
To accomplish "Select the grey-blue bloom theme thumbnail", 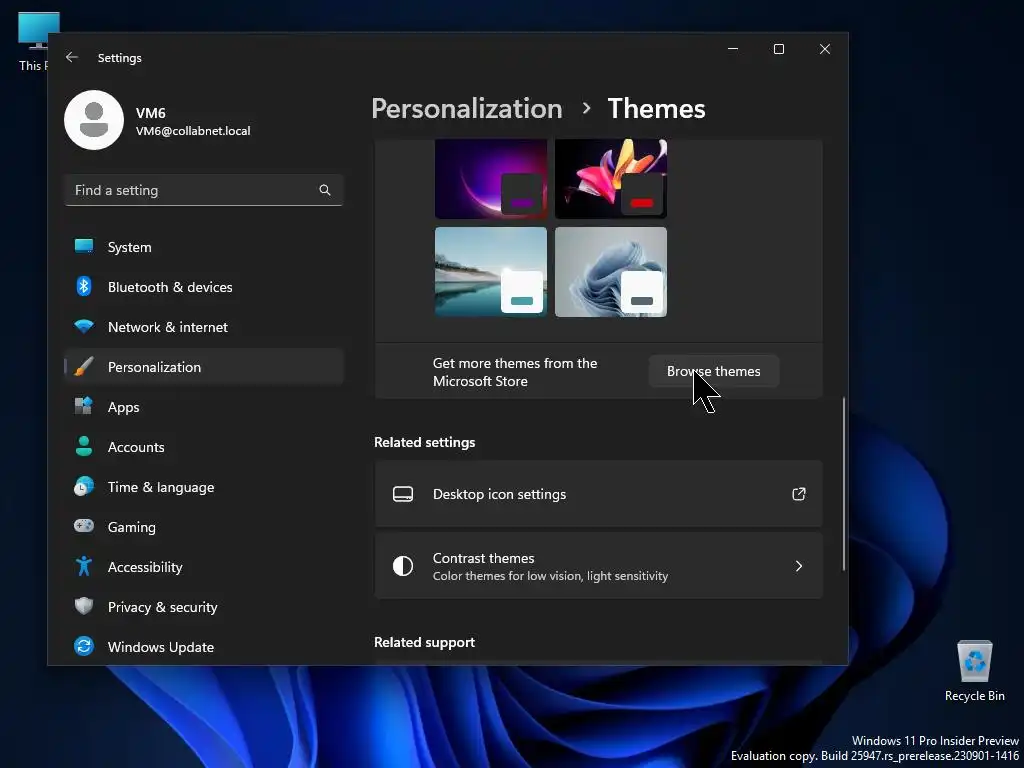I will click(611, 272).
